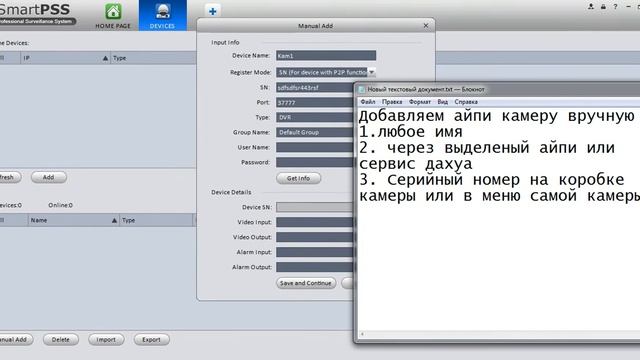Click Save and Continue button
This screenshot has width=640, height=360.
pyautogui.click(x=306, y=283)
